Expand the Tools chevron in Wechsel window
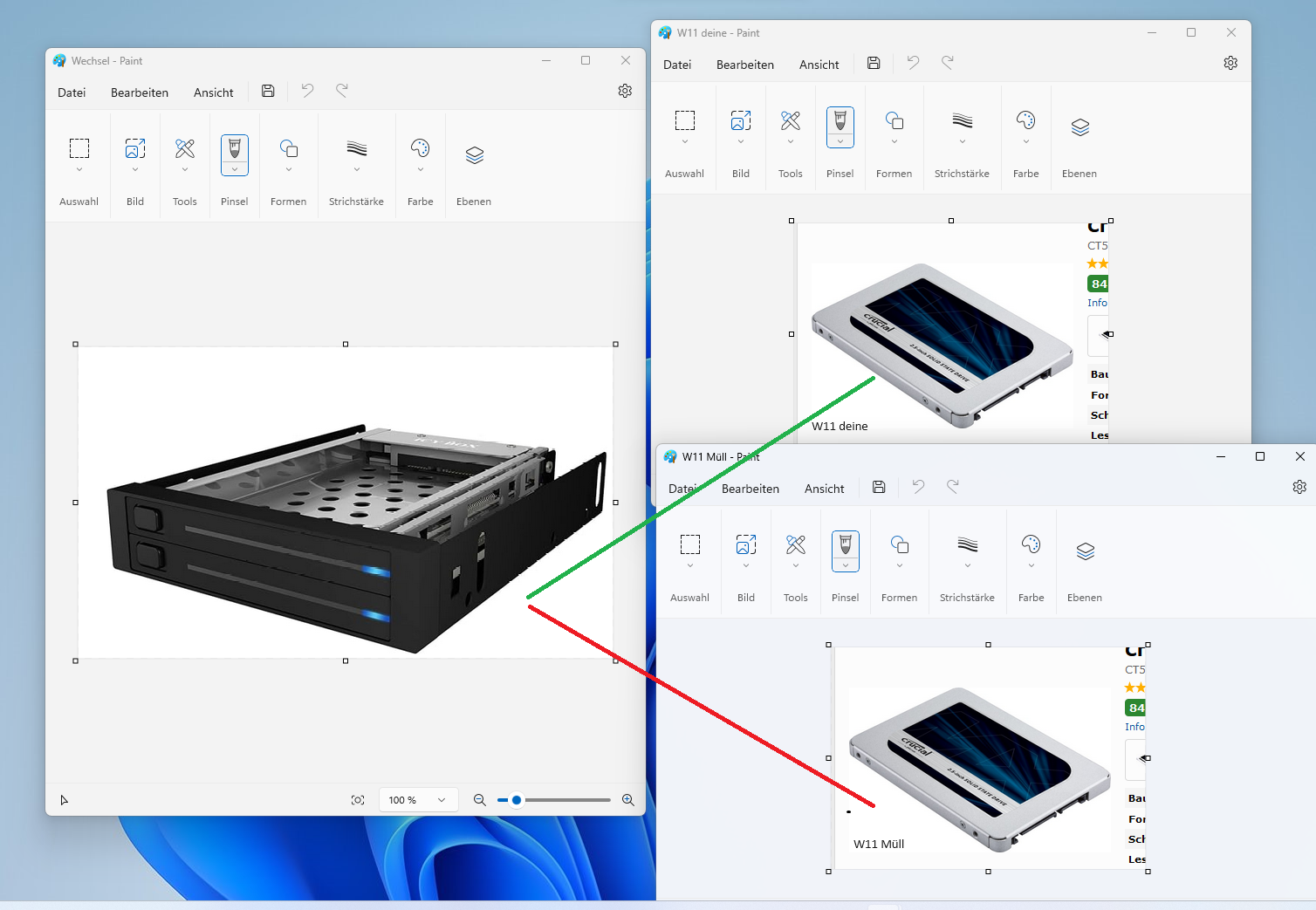The width and height of the screenshot is (1316, 910). point(185,169)
